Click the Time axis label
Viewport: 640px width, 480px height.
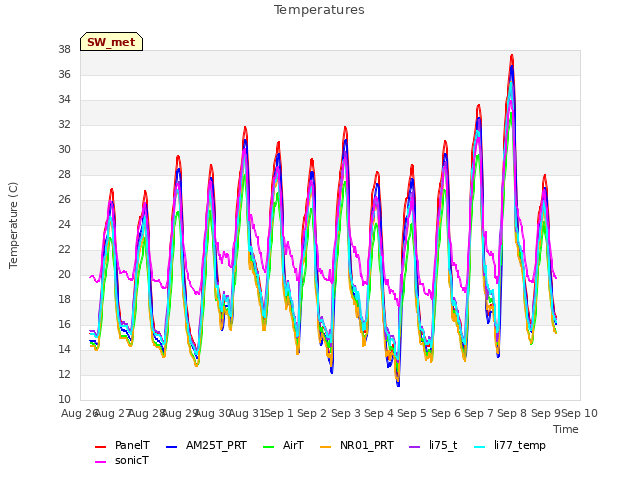point(566,429)
